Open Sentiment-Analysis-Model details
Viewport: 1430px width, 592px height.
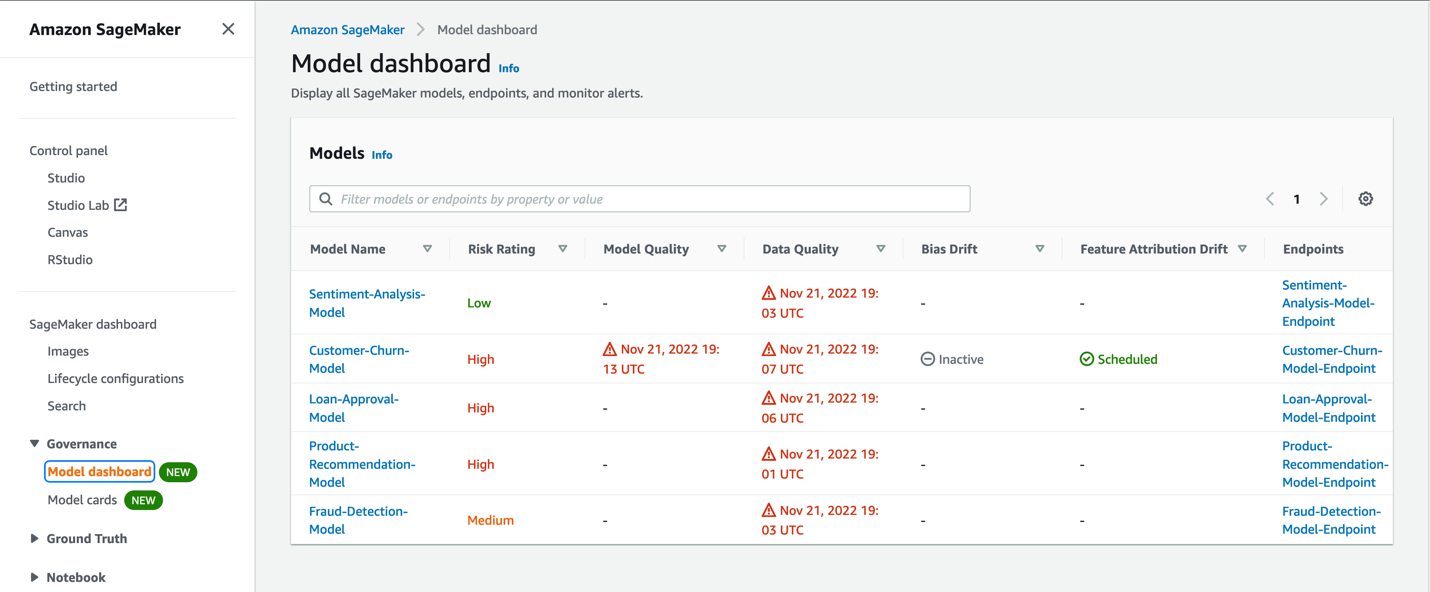click(367, 303)
